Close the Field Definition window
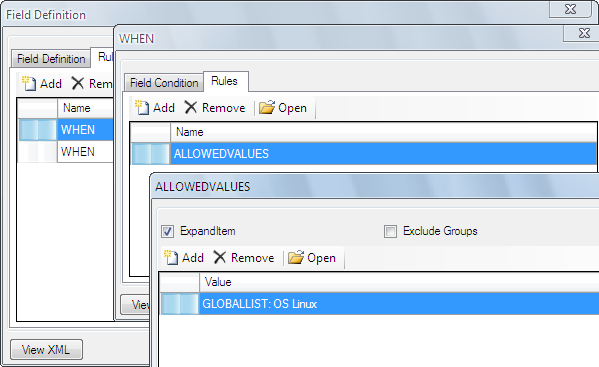The image size is (599, 367). [x=570, y=9]
